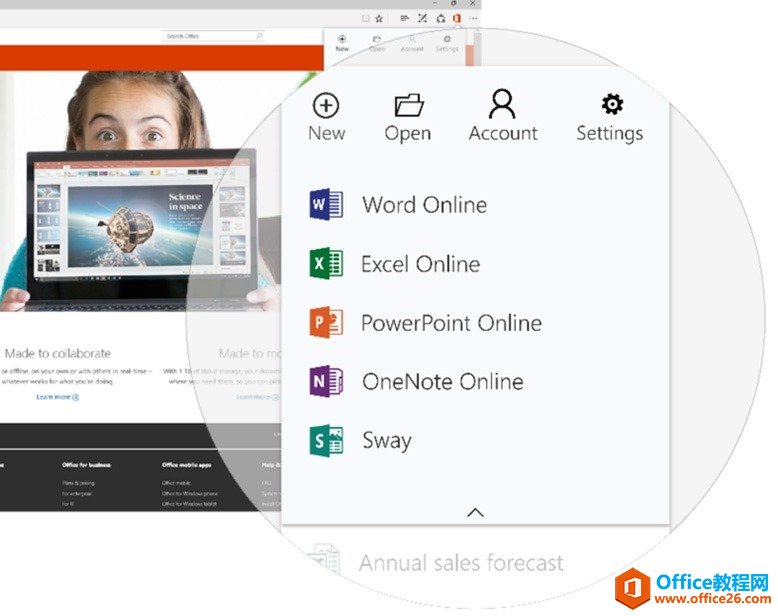Launch Excel Online from the app list
Viewport: 778px width, 616px height.
(x=395, y=263)
